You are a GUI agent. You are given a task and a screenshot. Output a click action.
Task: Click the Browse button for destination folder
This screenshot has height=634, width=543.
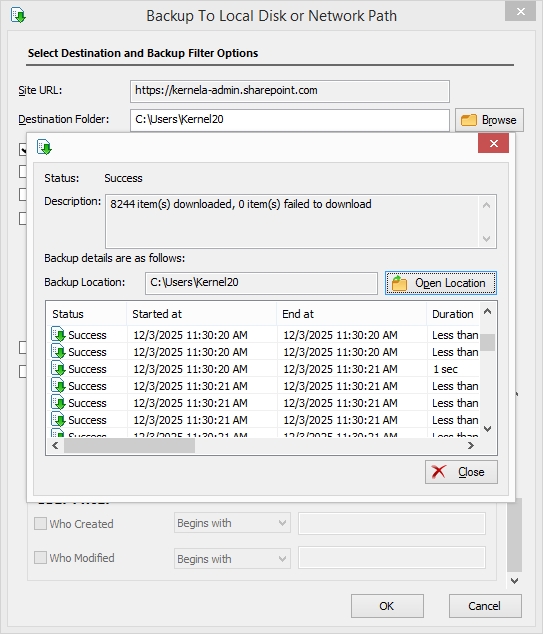[x=489, y=120]
